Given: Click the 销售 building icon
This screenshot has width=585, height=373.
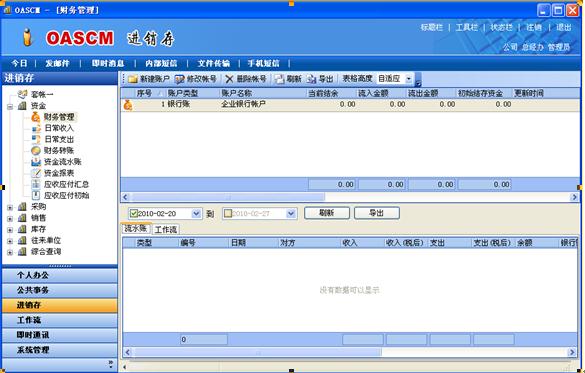Looking at the screenshot, I should click(x=22, y=218).
